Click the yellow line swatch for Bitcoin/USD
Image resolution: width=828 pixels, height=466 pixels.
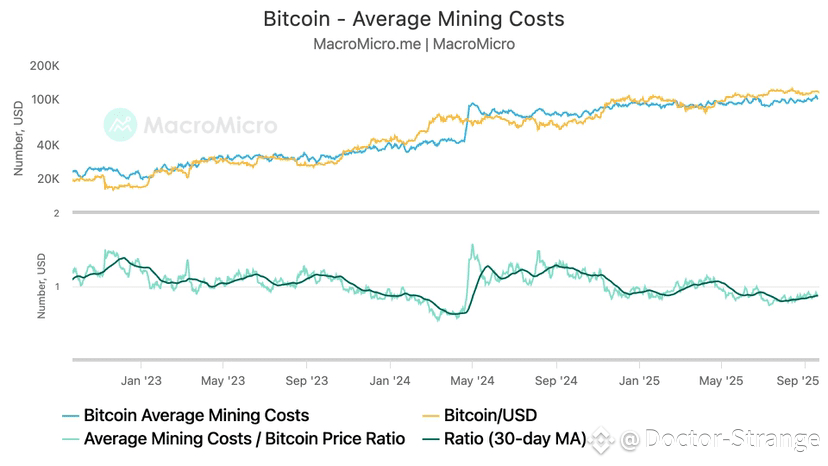coord(431,416)
